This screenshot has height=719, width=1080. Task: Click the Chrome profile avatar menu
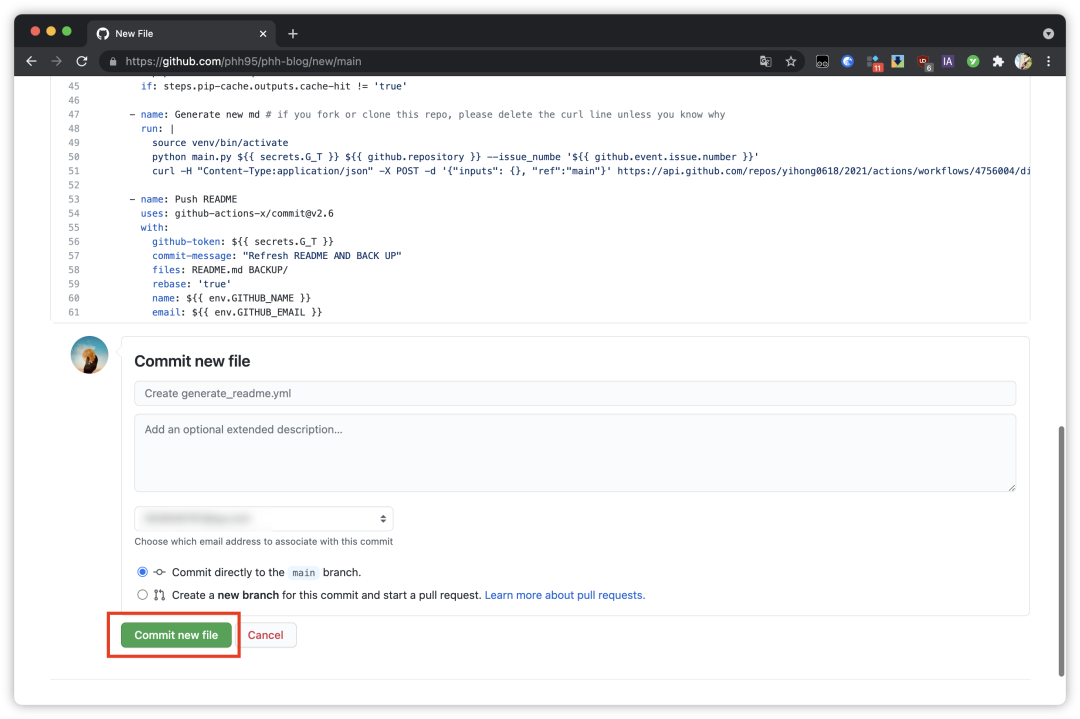(x=1022, y=61)
